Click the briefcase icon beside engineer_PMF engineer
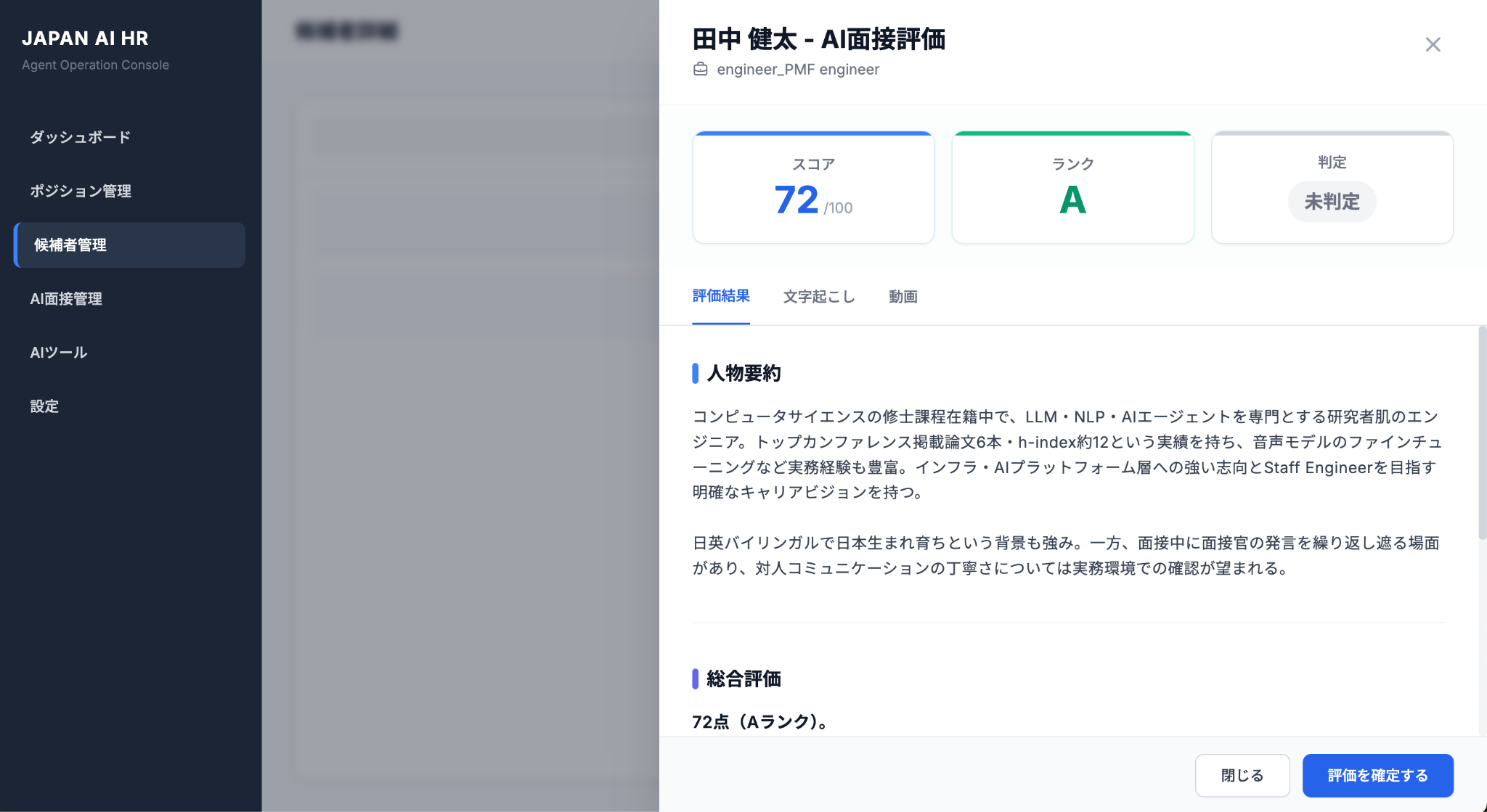Image resolution: width=1487 pixels, height=812 pixels. click(x=701, y=69)
